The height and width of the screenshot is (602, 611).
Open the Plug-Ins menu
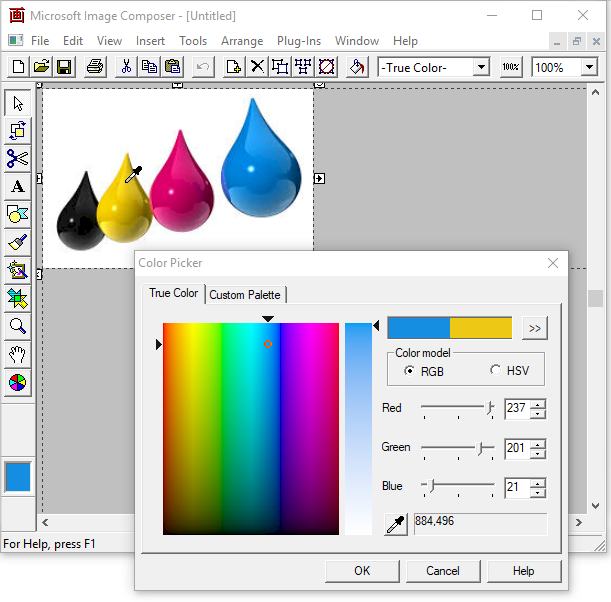coord(299,41)
